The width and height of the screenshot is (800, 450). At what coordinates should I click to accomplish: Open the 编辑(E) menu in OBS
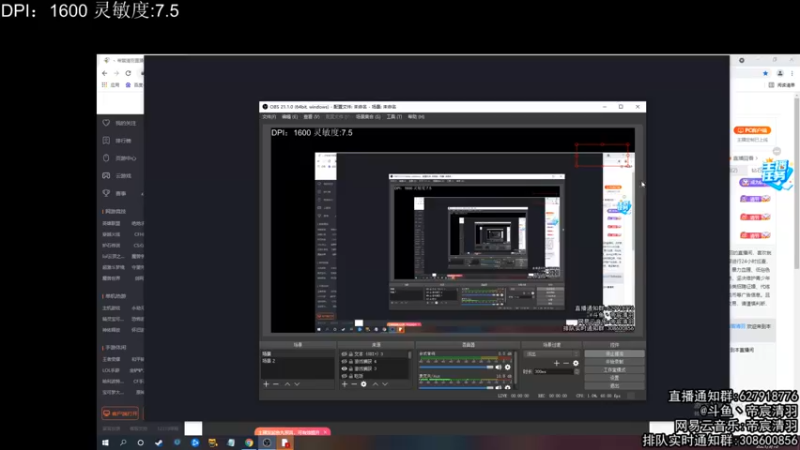click(x=290, y=117)
